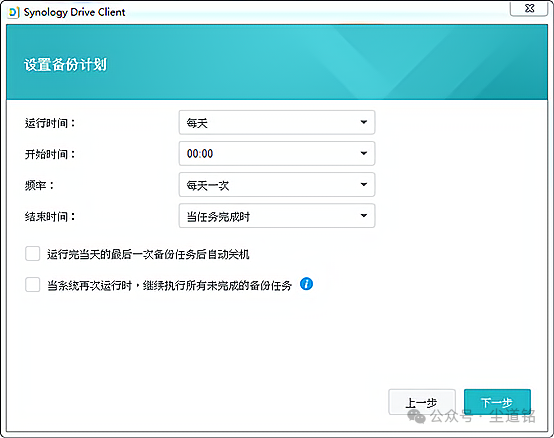Click the Synology Drive Client title text

pyautogui.click(x=74, y=12)
